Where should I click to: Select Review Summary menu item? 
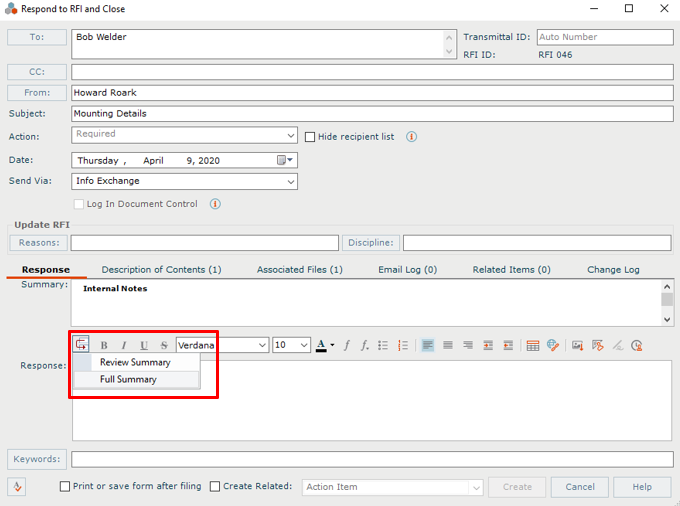click(x=137, y=362)
